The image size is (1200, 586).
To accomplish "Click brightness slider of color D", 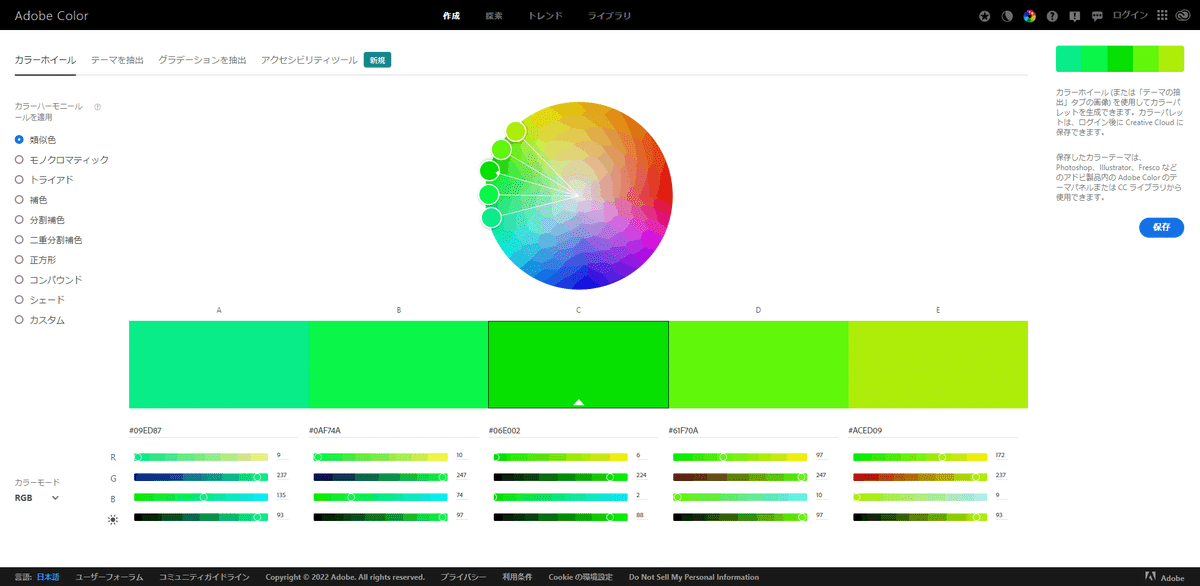I will coord(740,517).
